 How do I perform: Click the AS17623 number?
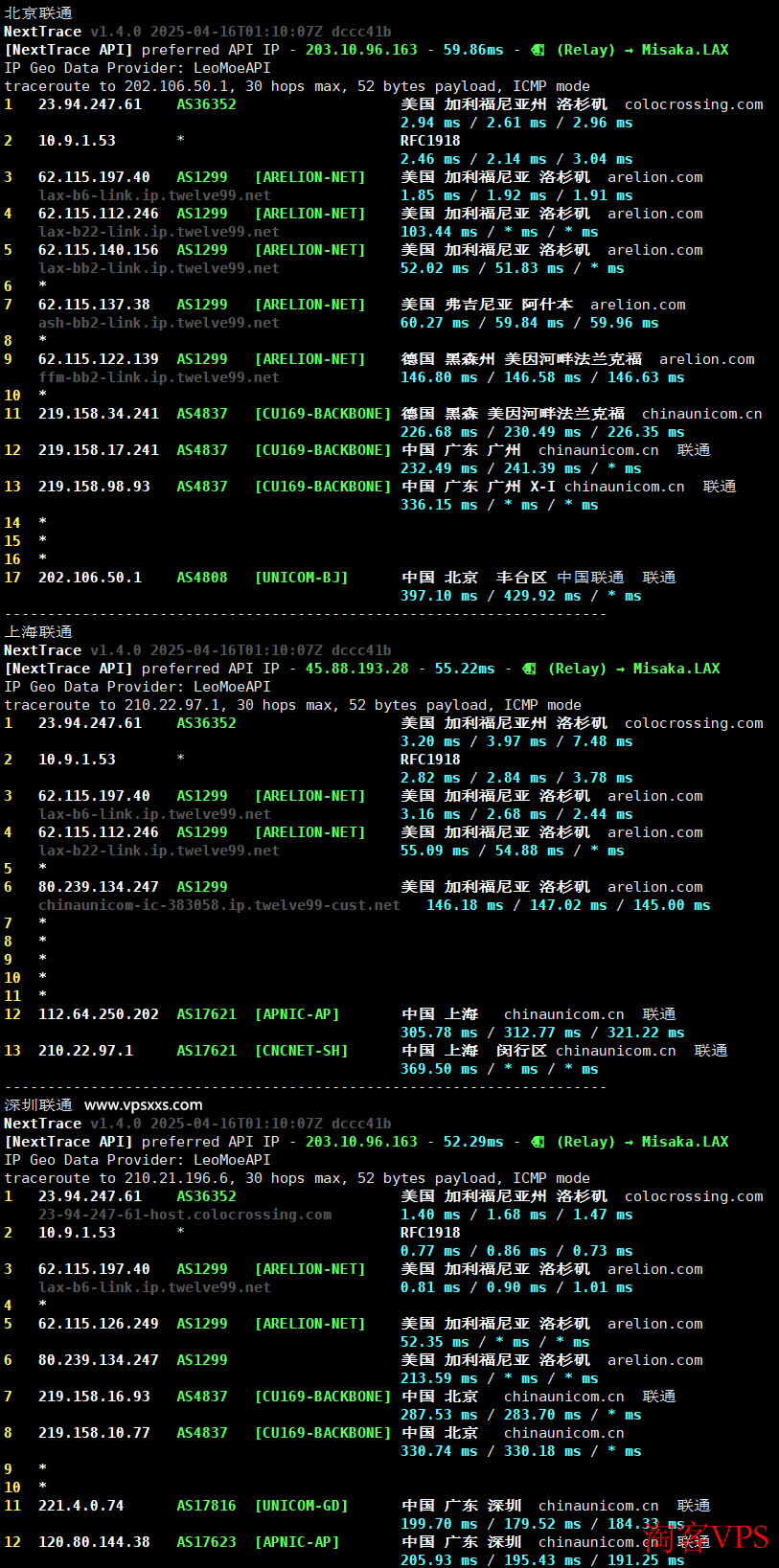pos(206,1542)
